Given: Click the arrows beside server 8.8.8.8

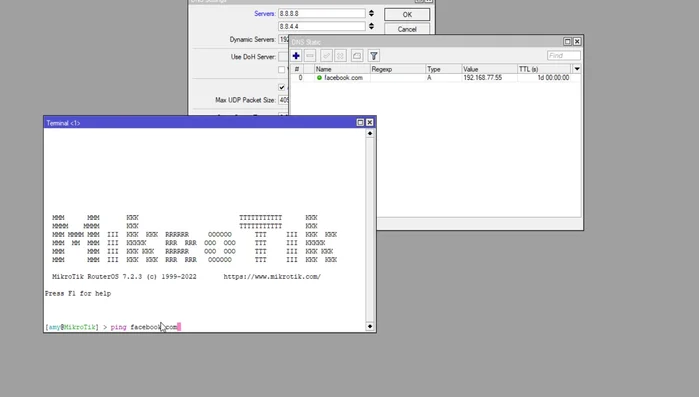Looking at the screenshot, I should point(371,13).
